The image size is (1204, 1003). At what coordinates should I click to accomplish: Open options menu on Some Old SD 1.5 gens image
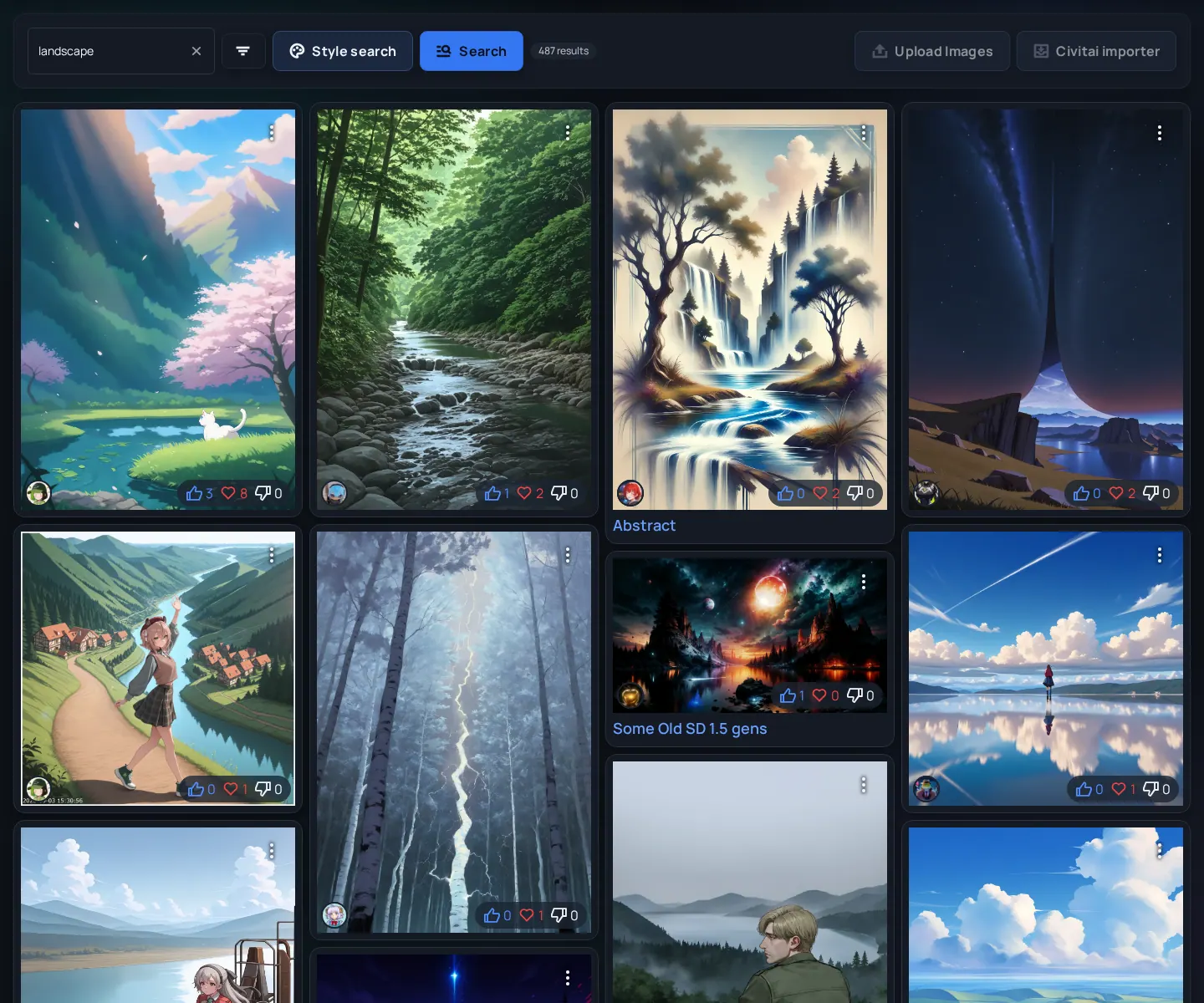(x=864, y=582)
